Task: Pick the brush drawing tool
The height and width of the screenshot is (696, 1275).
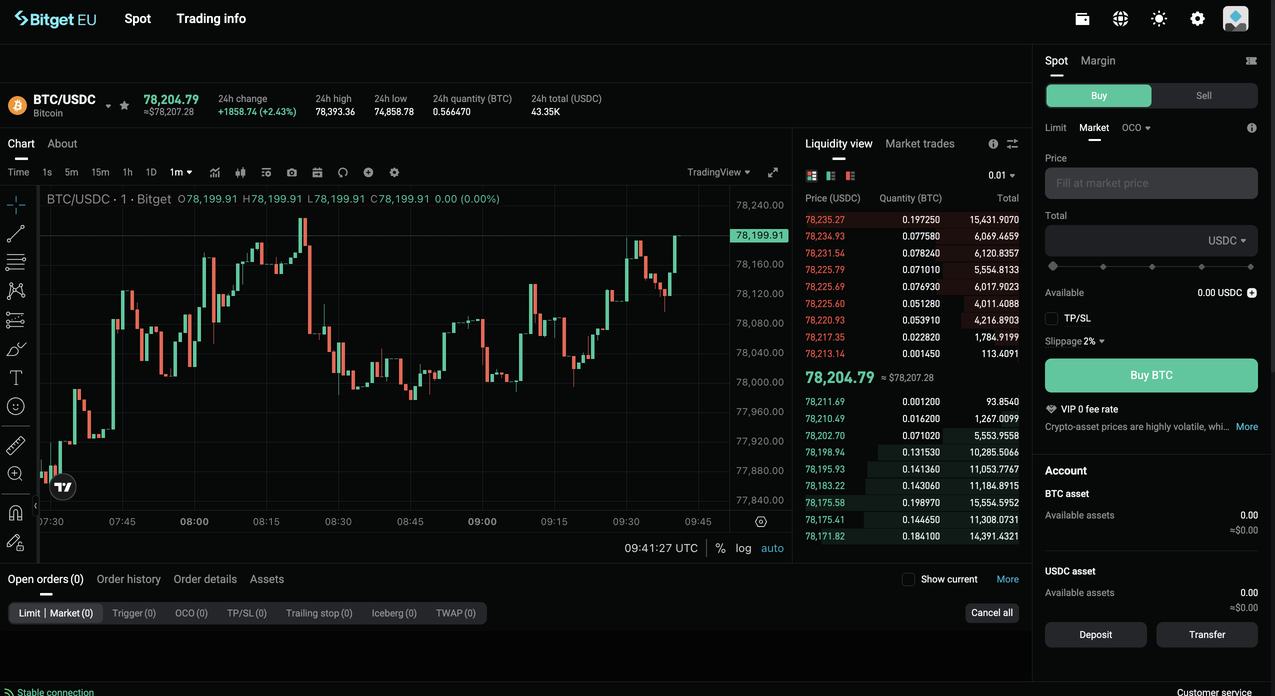Action: pos(16,349)
